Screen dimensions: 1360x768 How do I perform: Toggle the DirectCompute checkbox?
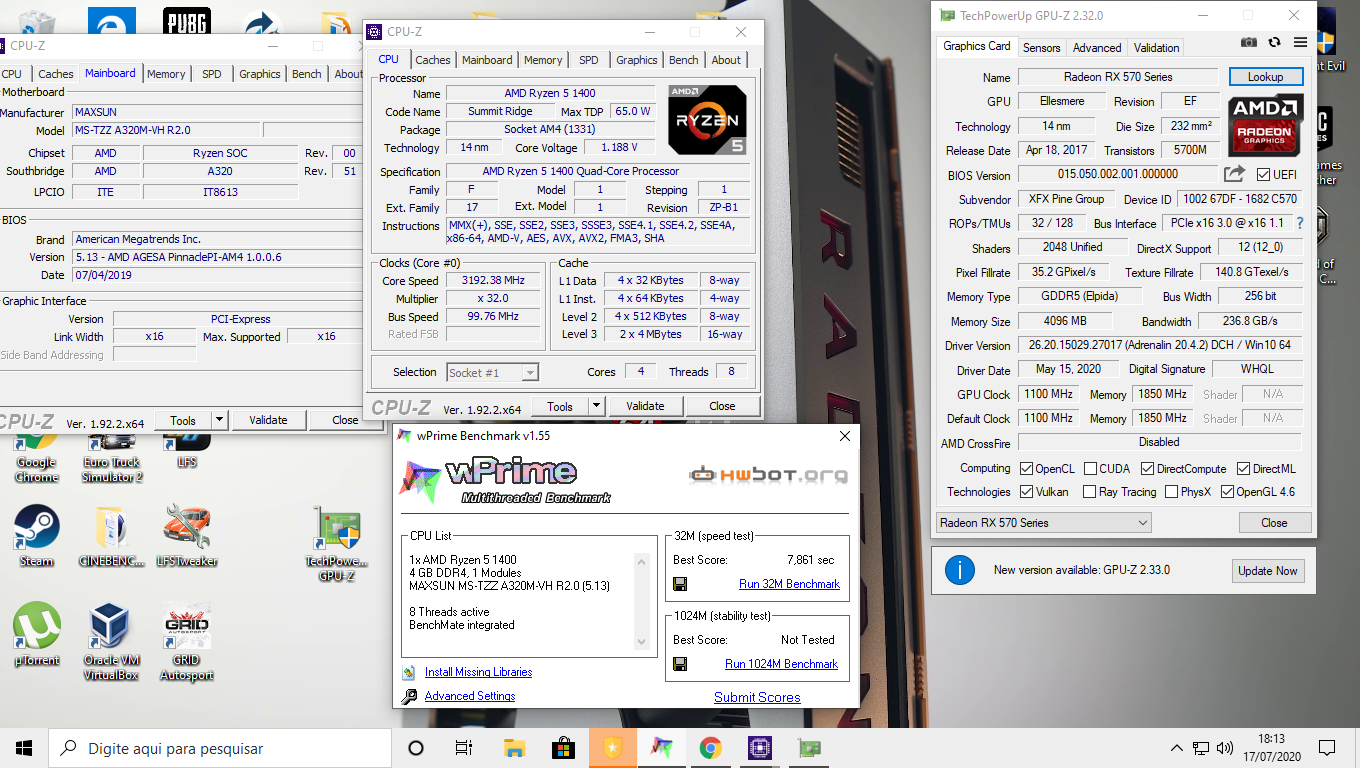1147,468
